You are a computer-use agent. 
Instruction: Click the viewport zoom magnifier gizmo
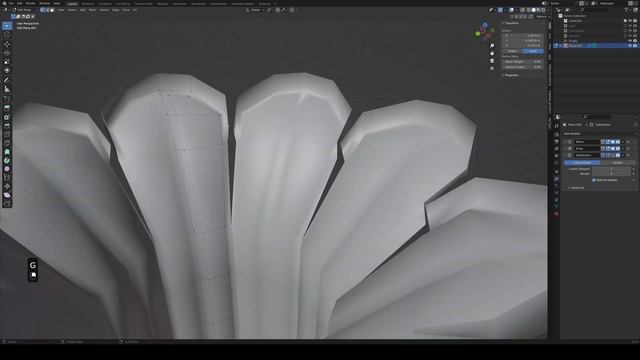click(492, 46)
